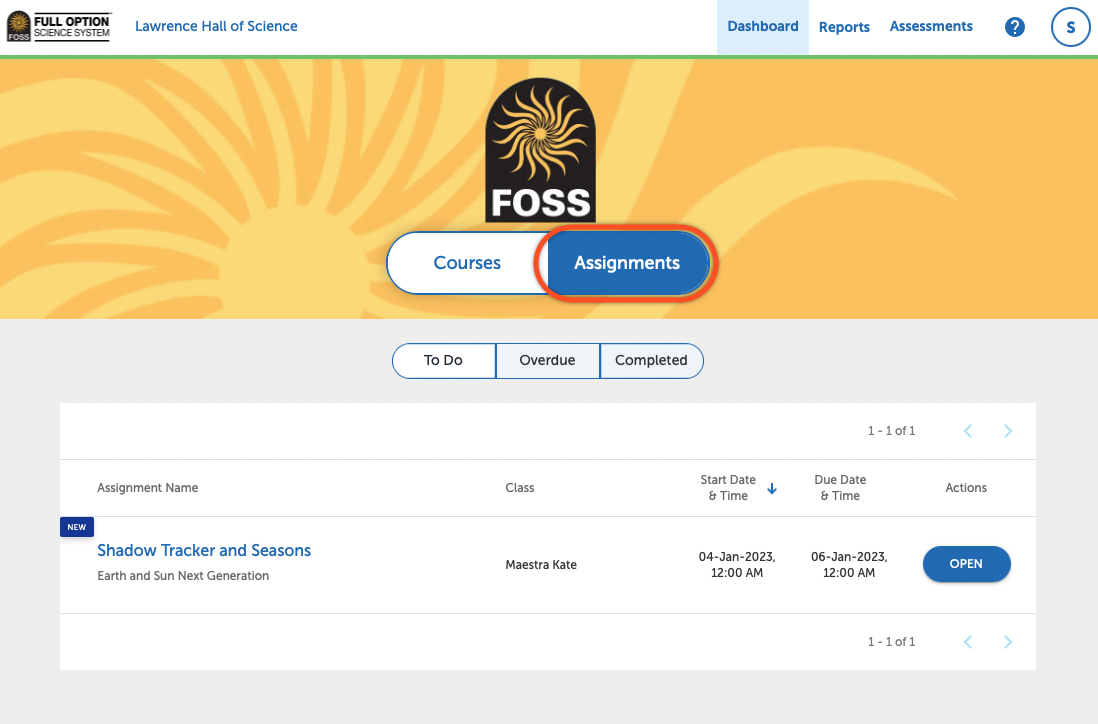Click the bottom next page chevron
Screen dimensions: 1098x724
pyautogui.click(x=1007, y=642)
